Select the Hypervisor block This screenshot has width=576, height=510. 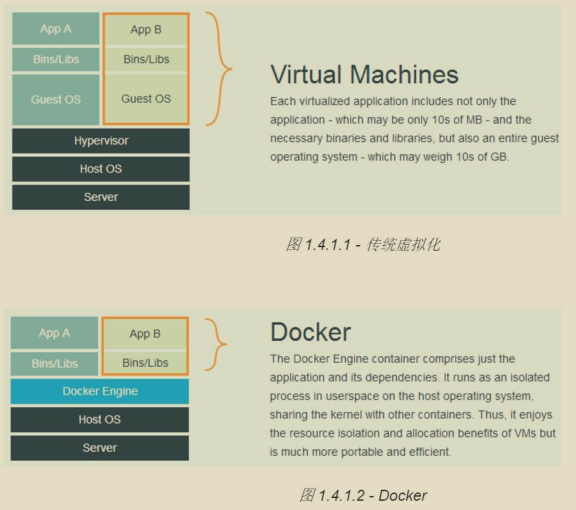(x=101, y=141)
